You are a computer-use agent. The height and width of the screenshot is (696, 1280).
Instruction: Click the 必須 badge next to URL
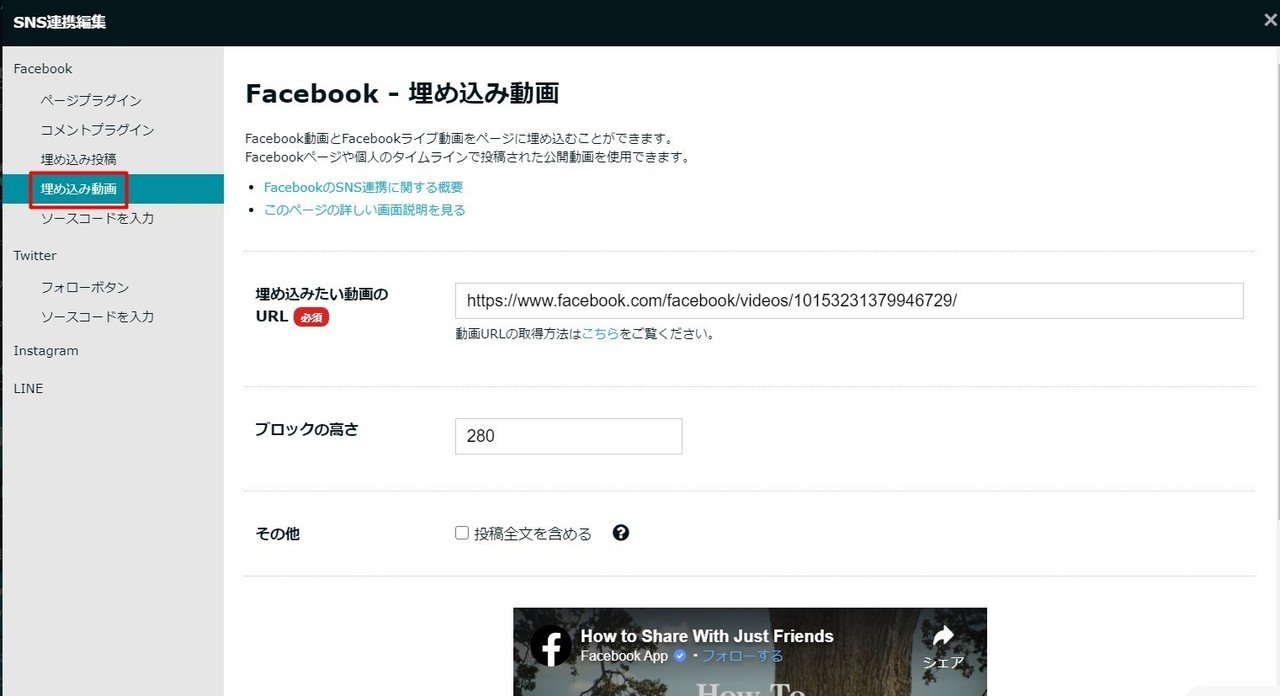(311, 317)
